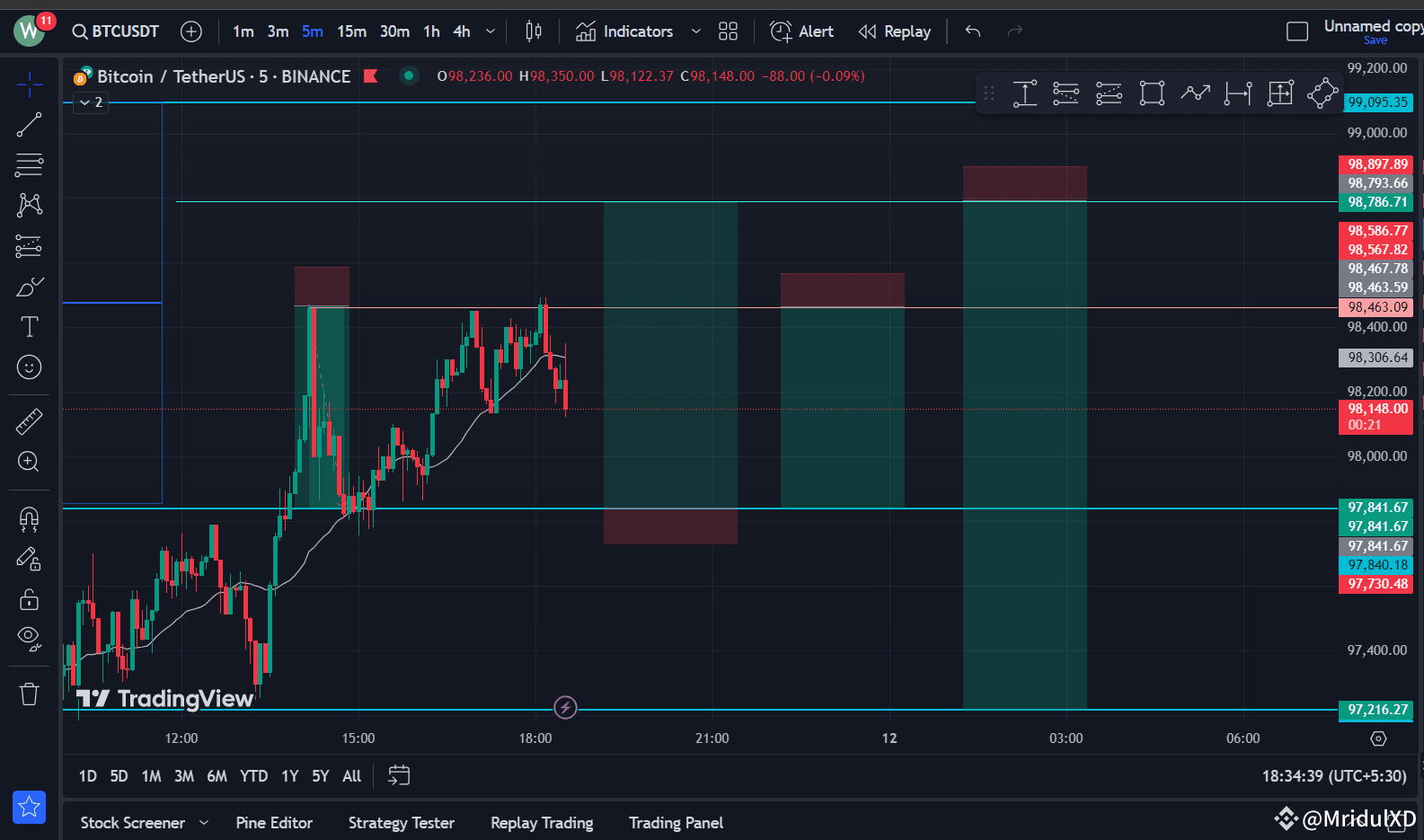
Task: Open timezone settings at 18:34:39 (UTC+5:30)
Action: coord(1334,776)
